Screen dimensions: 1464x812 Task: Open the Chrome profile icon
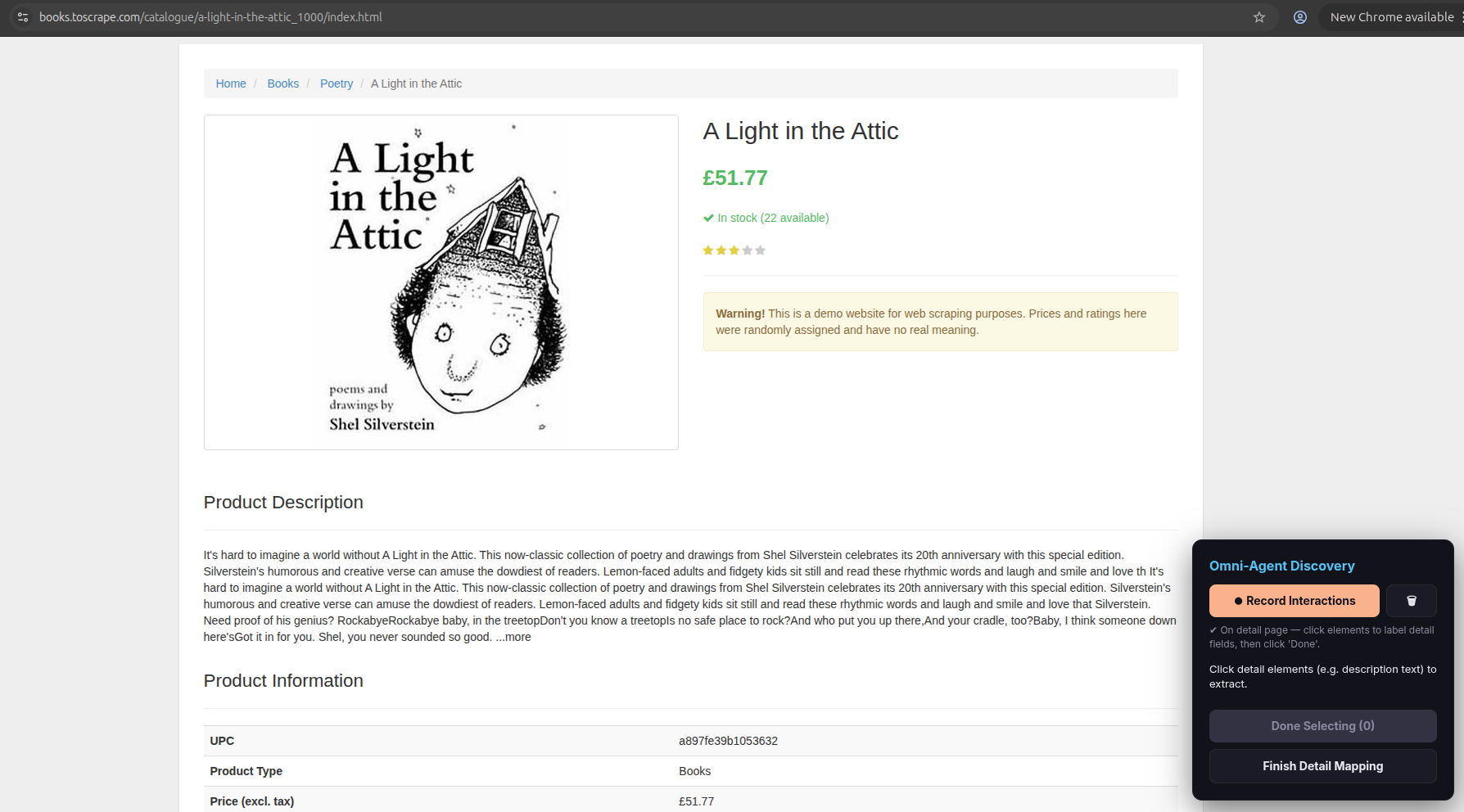tap(1299, 17)
